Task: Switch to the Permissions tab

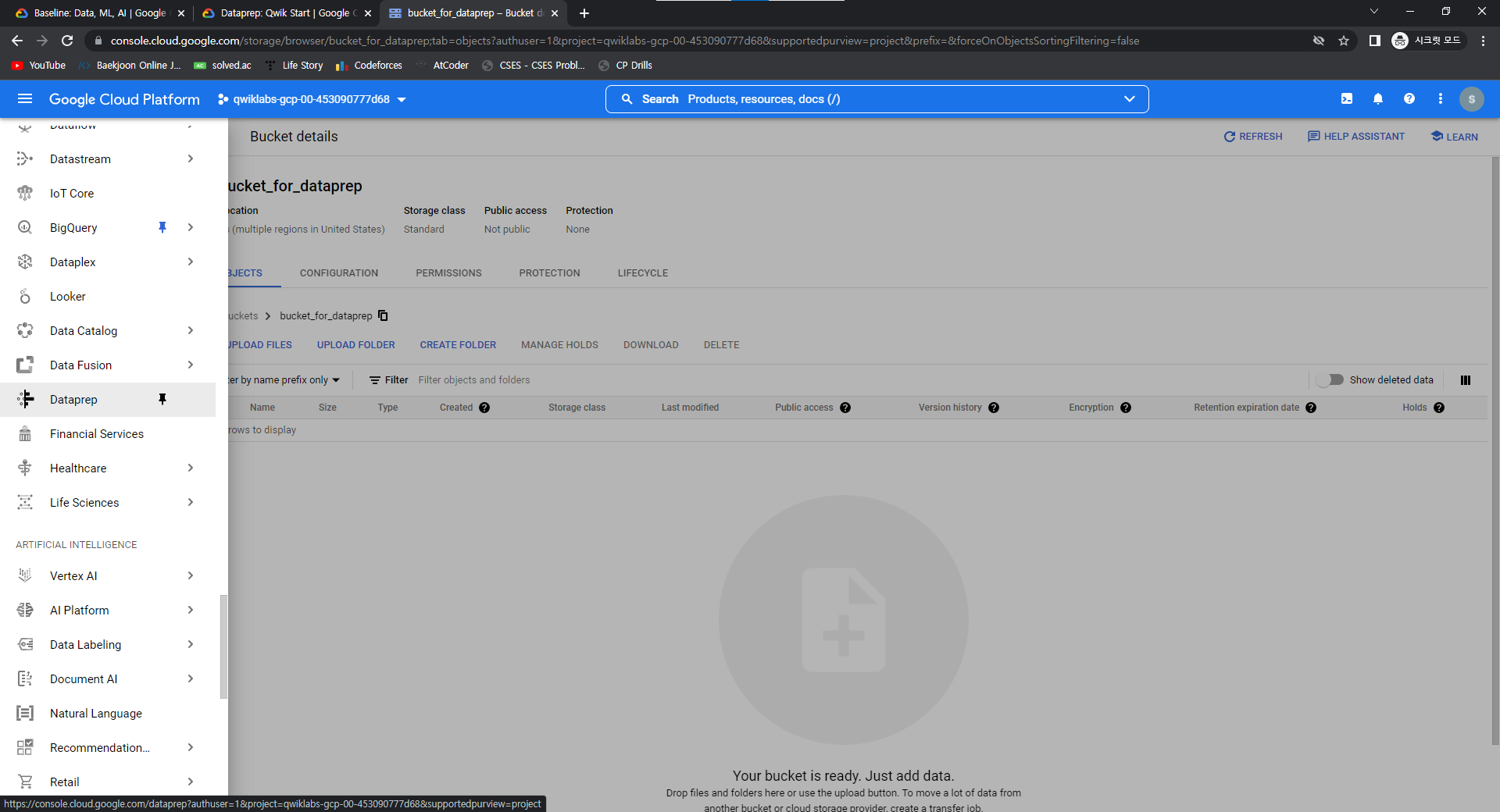Action: [x=448, y=273]
